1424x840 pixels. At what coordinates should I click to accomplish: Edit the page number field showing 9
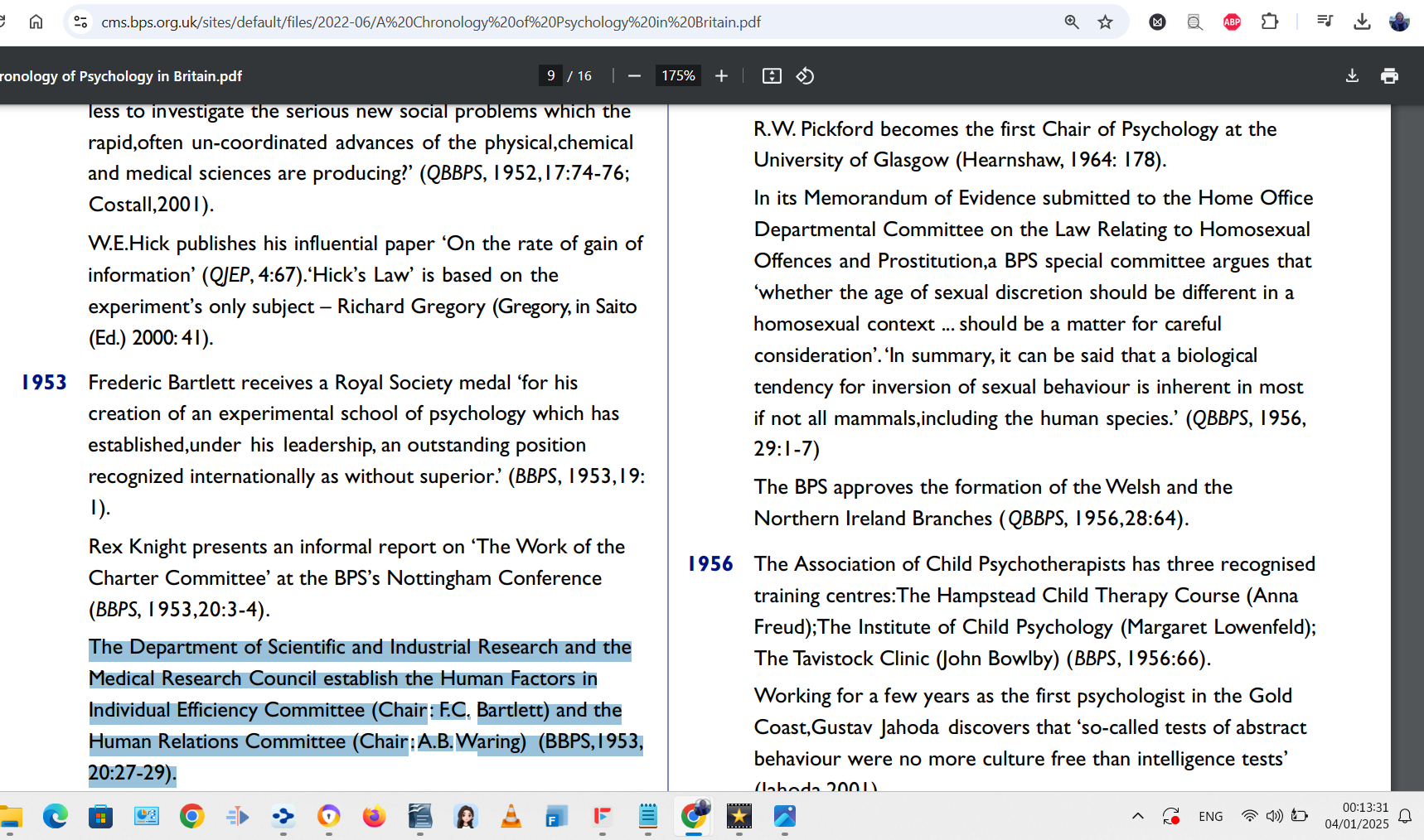(x=550, y=76)
